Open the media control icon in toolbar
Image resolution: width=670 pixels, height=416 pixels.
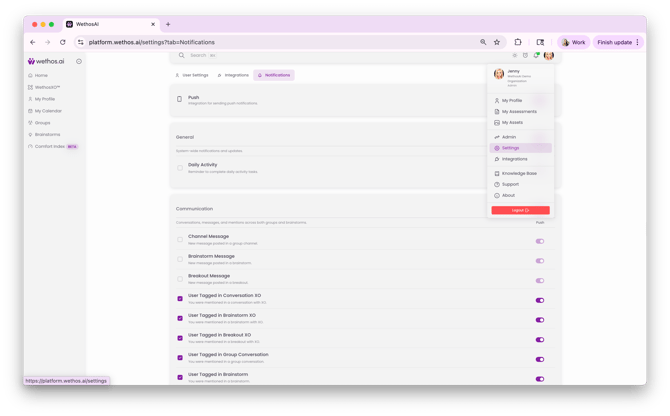point(540,42)
